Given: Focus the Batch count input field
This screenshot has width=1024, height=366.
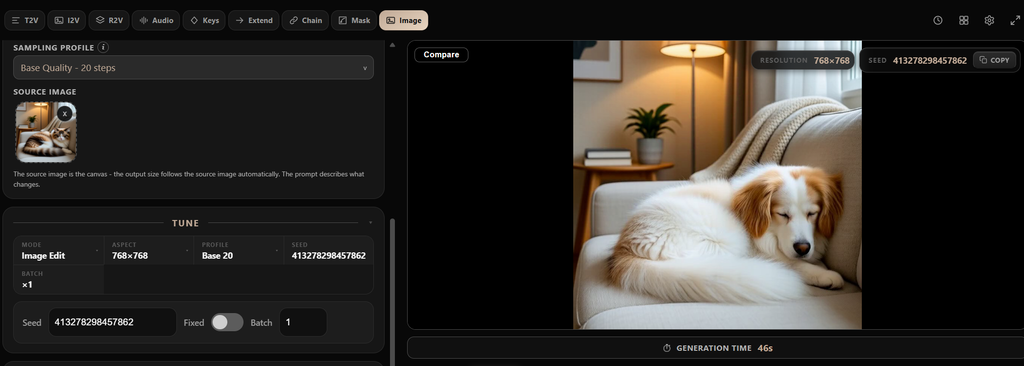Looking at the screenshot, I should [x=303, y=322].
